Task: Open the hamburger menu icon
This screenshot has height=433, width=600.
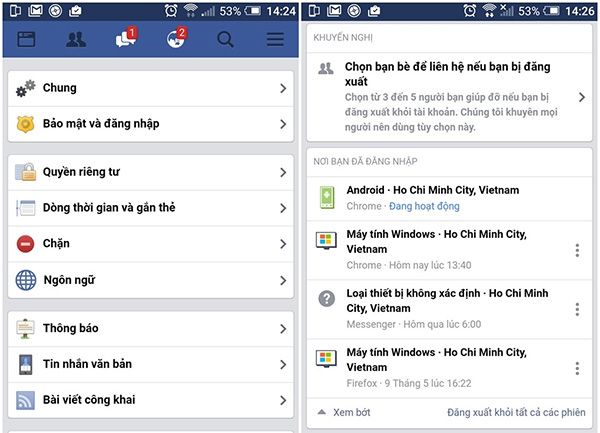Action: tap(275, 39)
